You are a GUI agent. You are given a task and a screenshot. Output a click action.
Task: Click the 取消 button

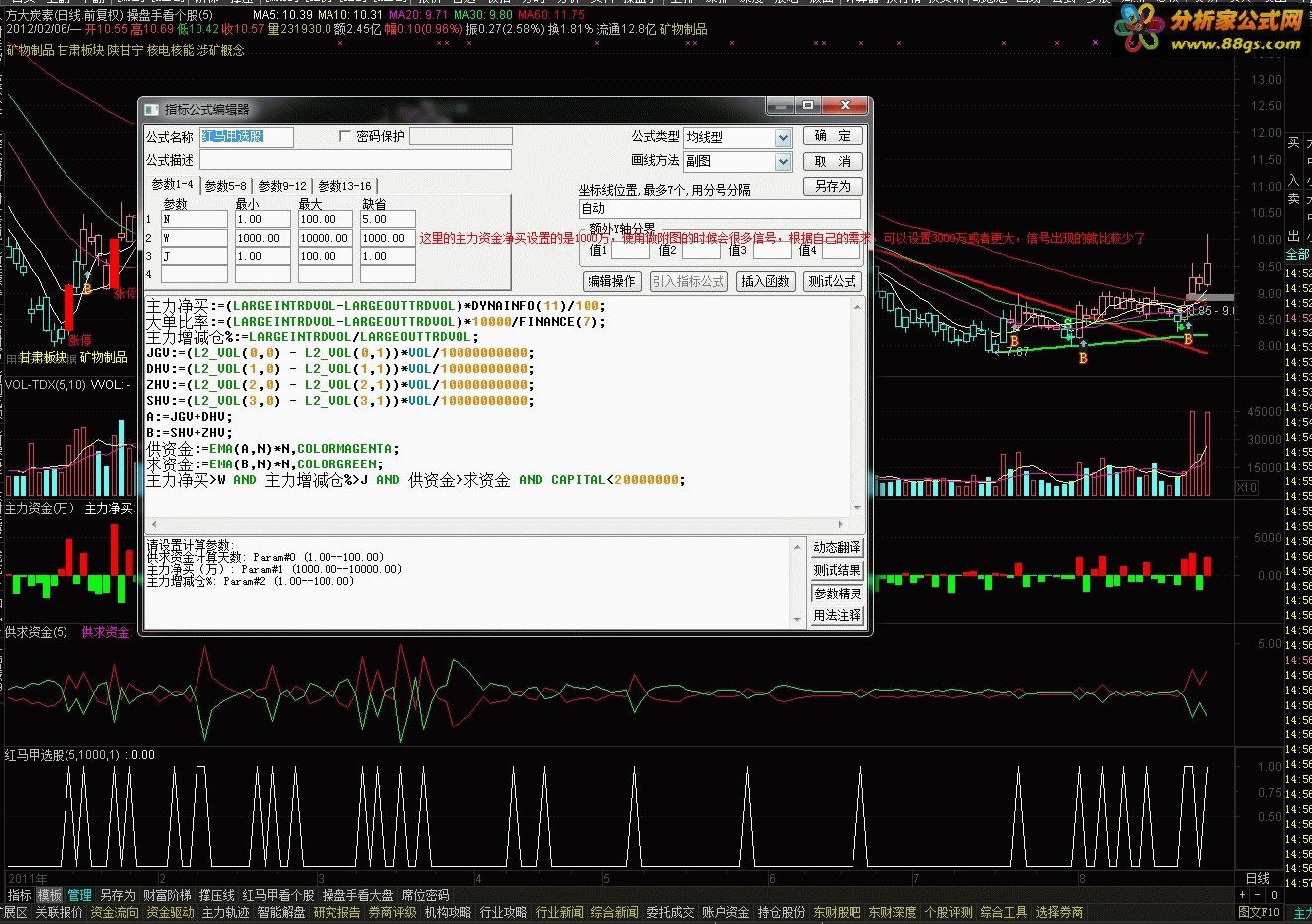832,161
